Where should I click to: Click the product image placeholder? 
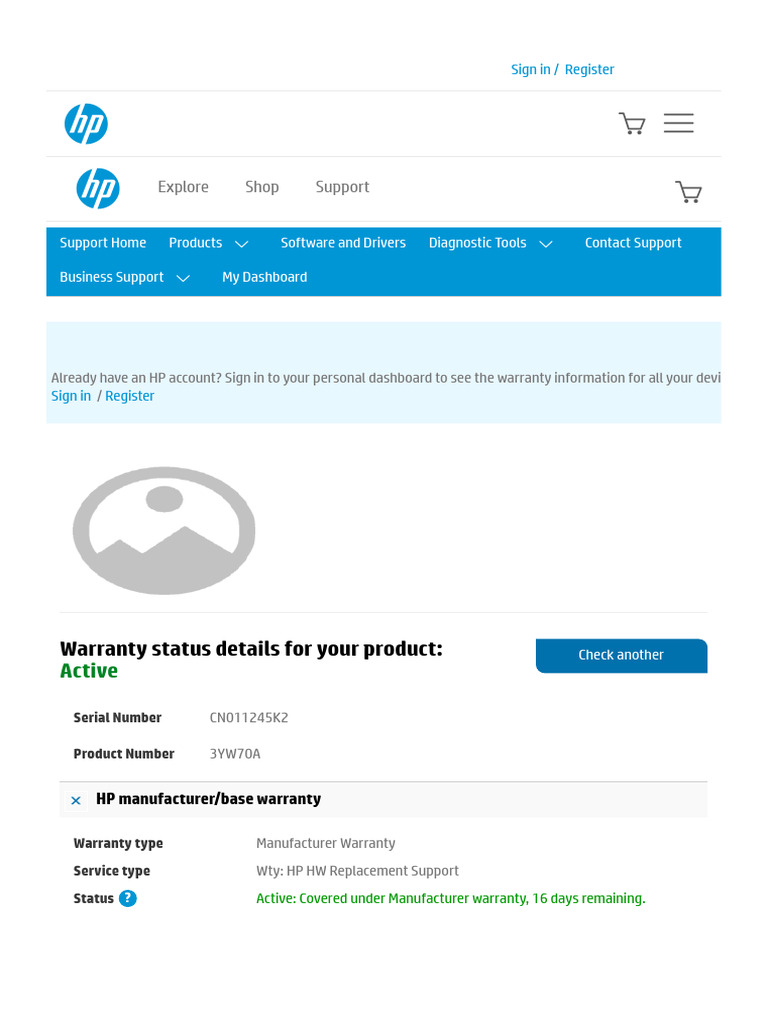(164, 530)
